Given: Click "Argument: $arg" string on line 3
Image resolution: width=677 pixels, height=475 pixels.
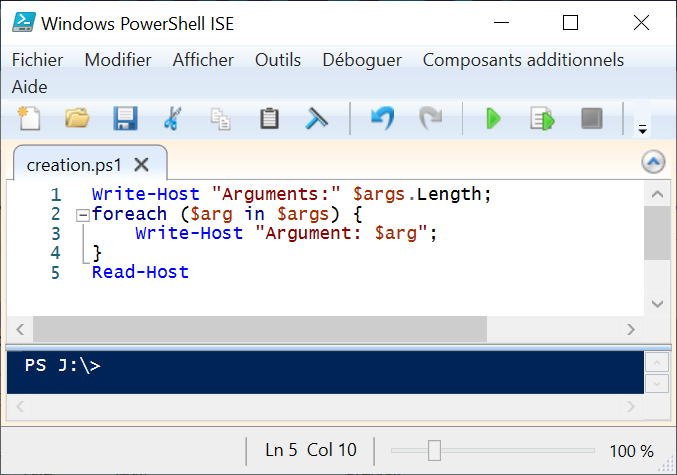Looking at the screenshot, I should pos(341,233).
